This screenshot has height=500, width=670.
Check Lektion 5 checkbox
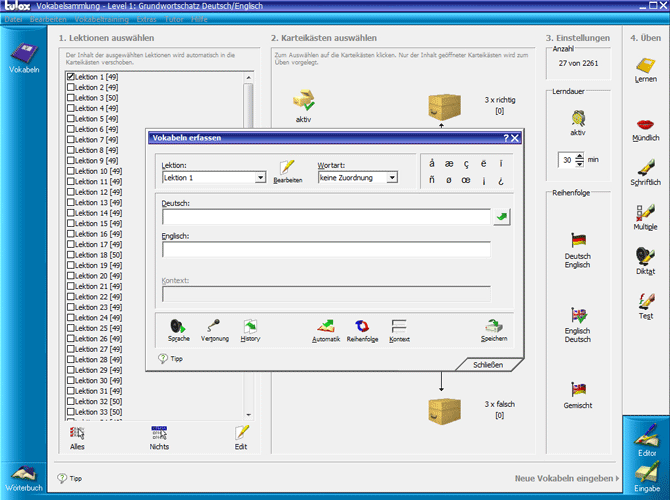tap(71, 118)
